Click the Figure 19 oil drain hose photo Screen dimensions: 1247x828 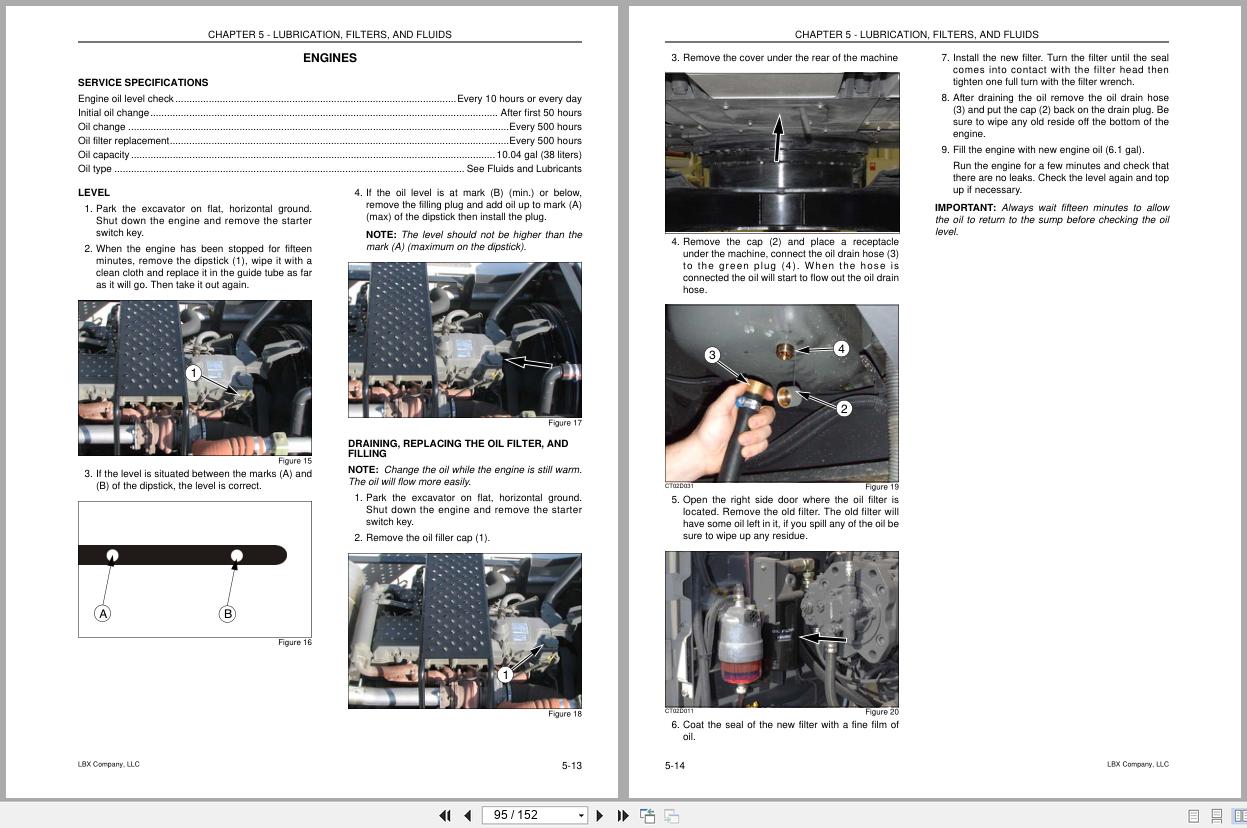click(x=782, y=393)
